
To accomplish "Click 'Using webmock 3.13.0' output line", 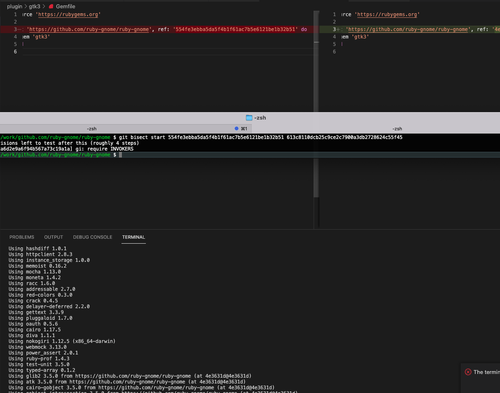I will (x=37, y=347).
